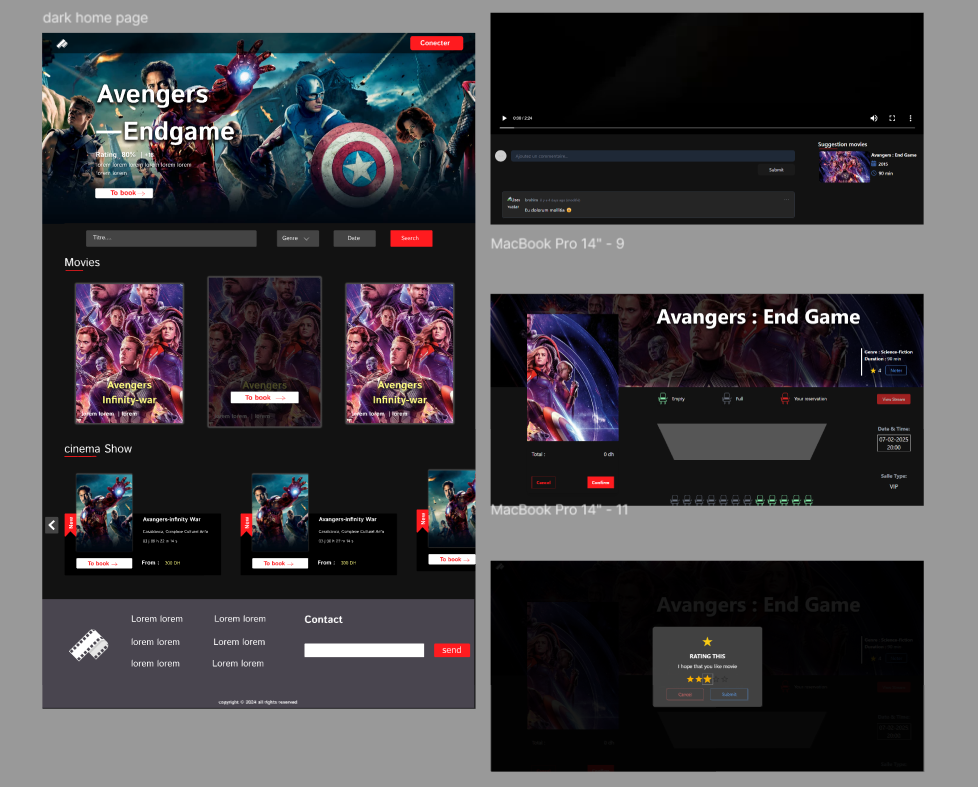This screenshot has height=787, width=978.
Task: Click the add-a-comment input field
Action: [652, 156]
